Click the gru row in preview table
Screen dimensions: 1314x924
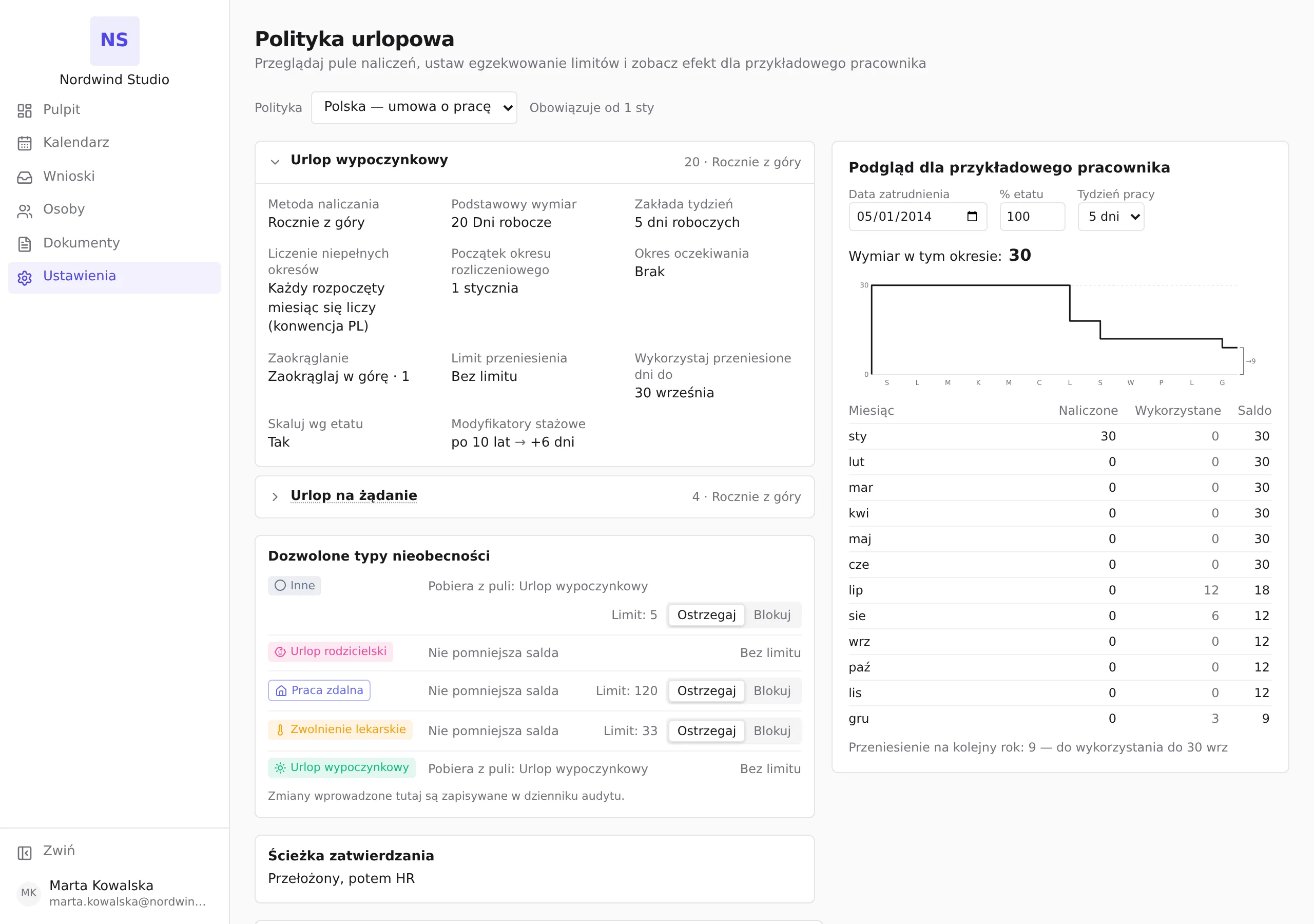1060,719
